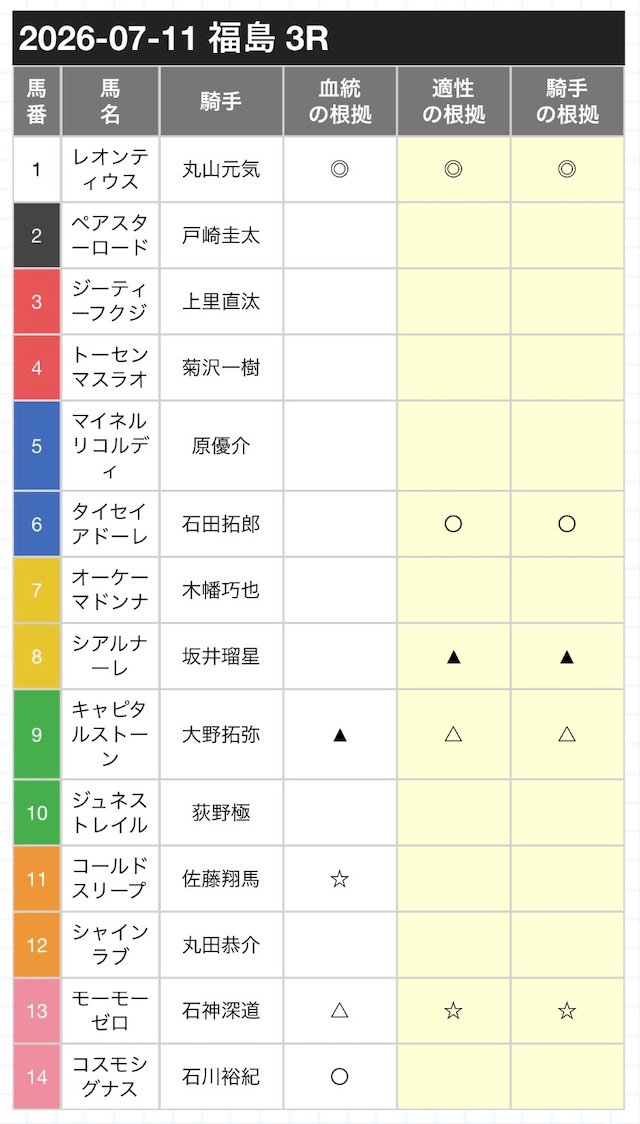Click the circle mark in 血統の根拠 for コスモシグナス

pos(340,1077)
